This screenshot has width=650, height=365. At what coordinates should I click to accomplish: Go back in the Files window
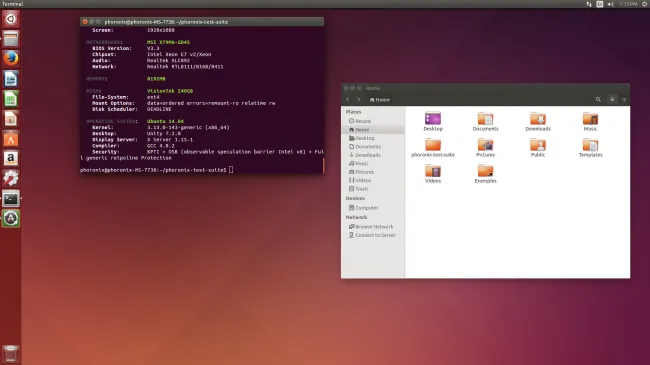tap(348, 100)
